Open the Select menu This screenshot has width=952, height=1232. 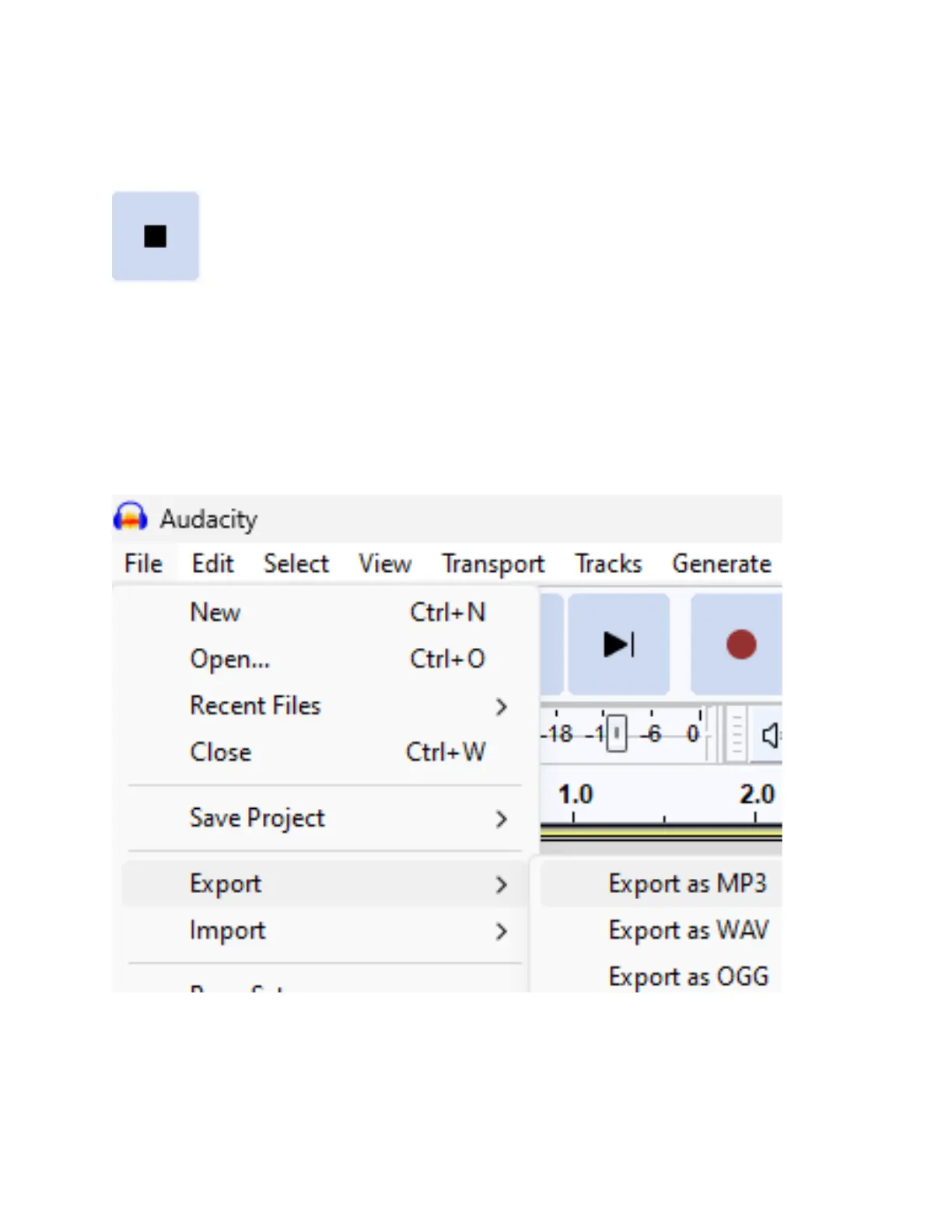(x=296, y=563)
